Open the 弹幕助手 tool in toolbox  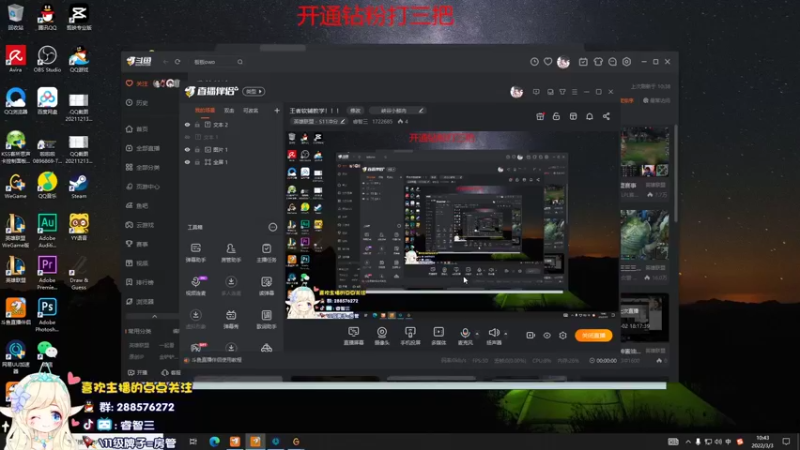(x=195, y=253)
